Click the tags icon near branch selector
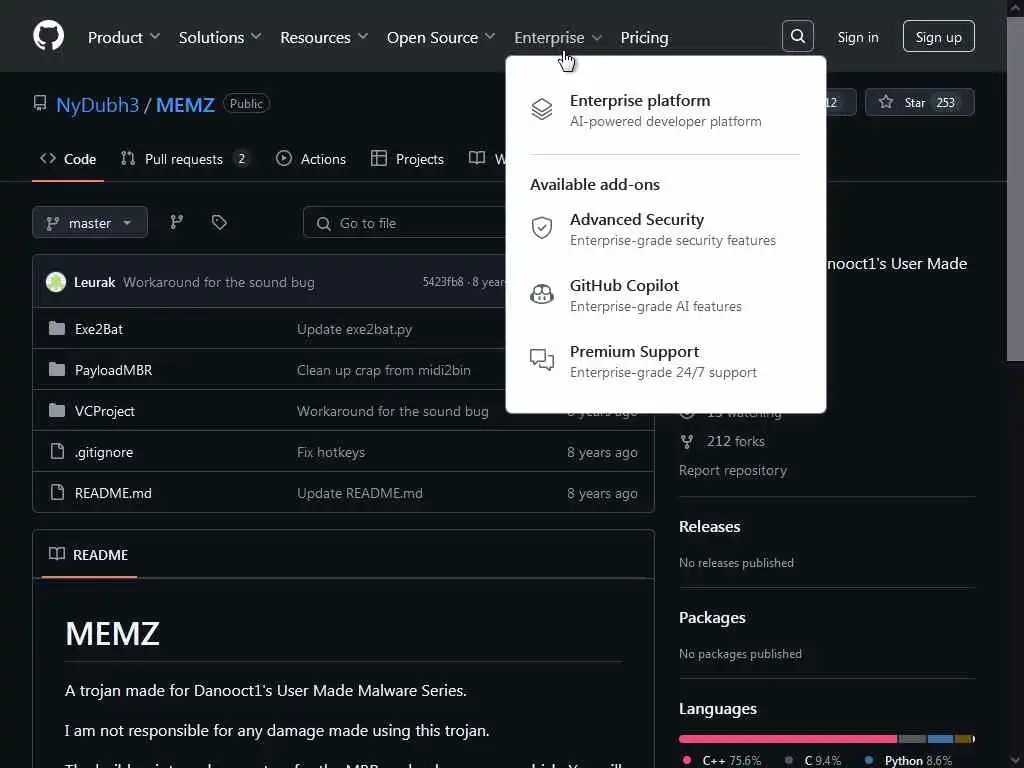This screenshot has height=768, width=1024. [x=219, y=222]
